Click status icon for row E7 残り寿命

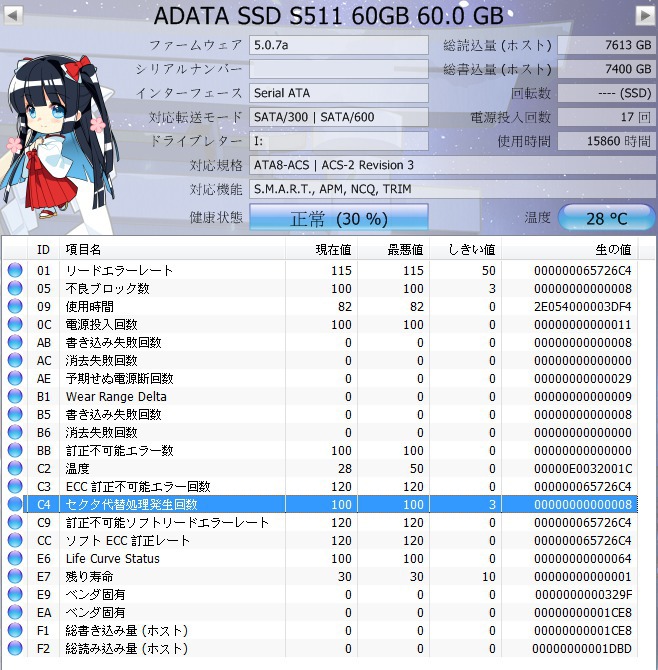[x=15, y=576]
